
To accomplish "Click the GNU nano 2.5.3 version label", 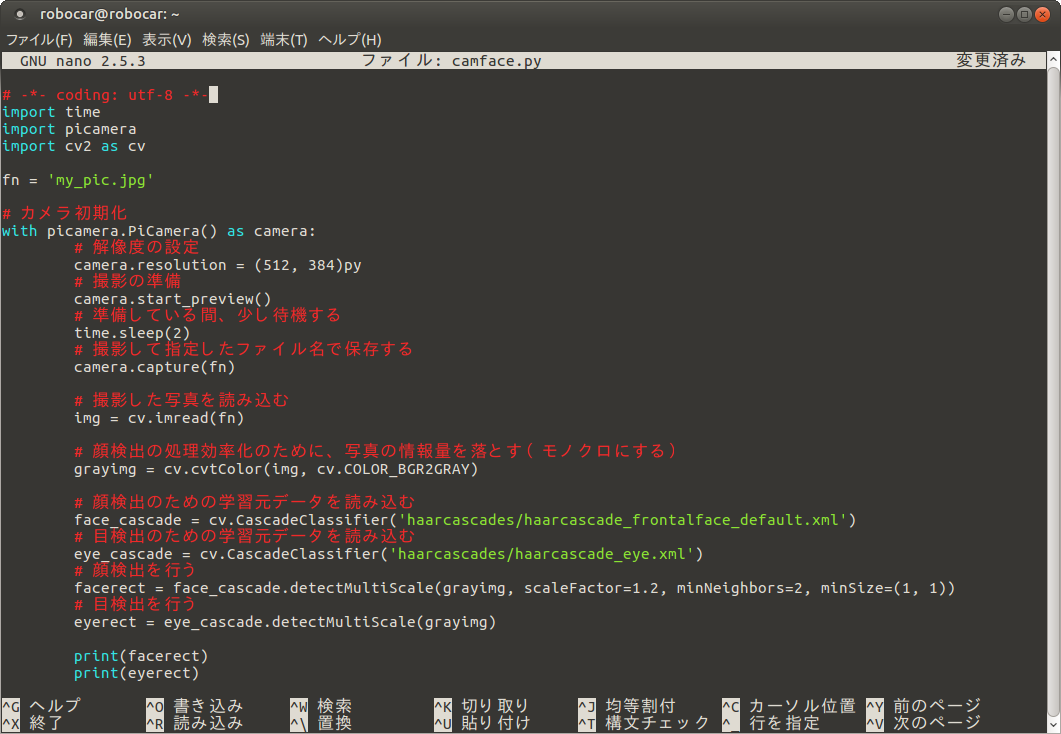I will tap(83, 61).
